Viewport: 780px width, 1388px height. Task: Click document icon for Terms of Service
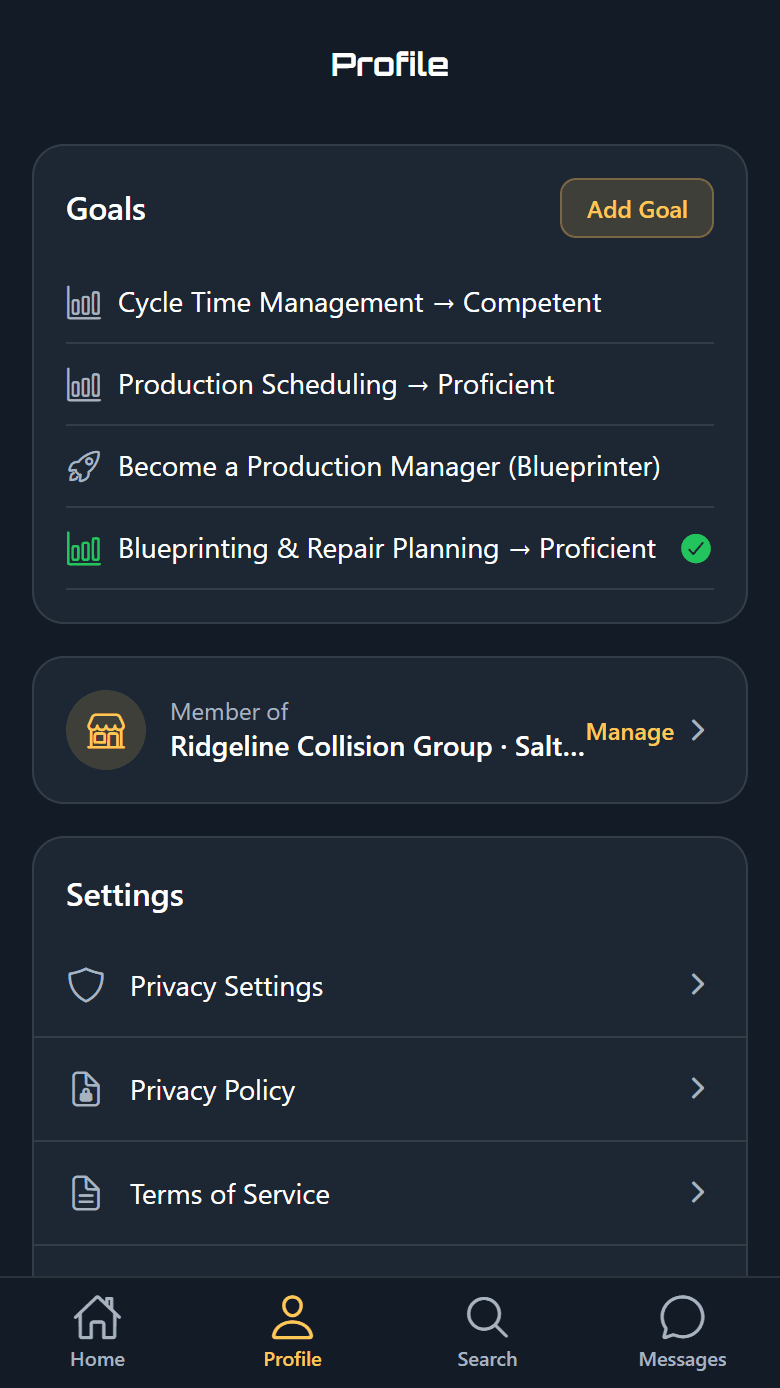[86, 1193]
